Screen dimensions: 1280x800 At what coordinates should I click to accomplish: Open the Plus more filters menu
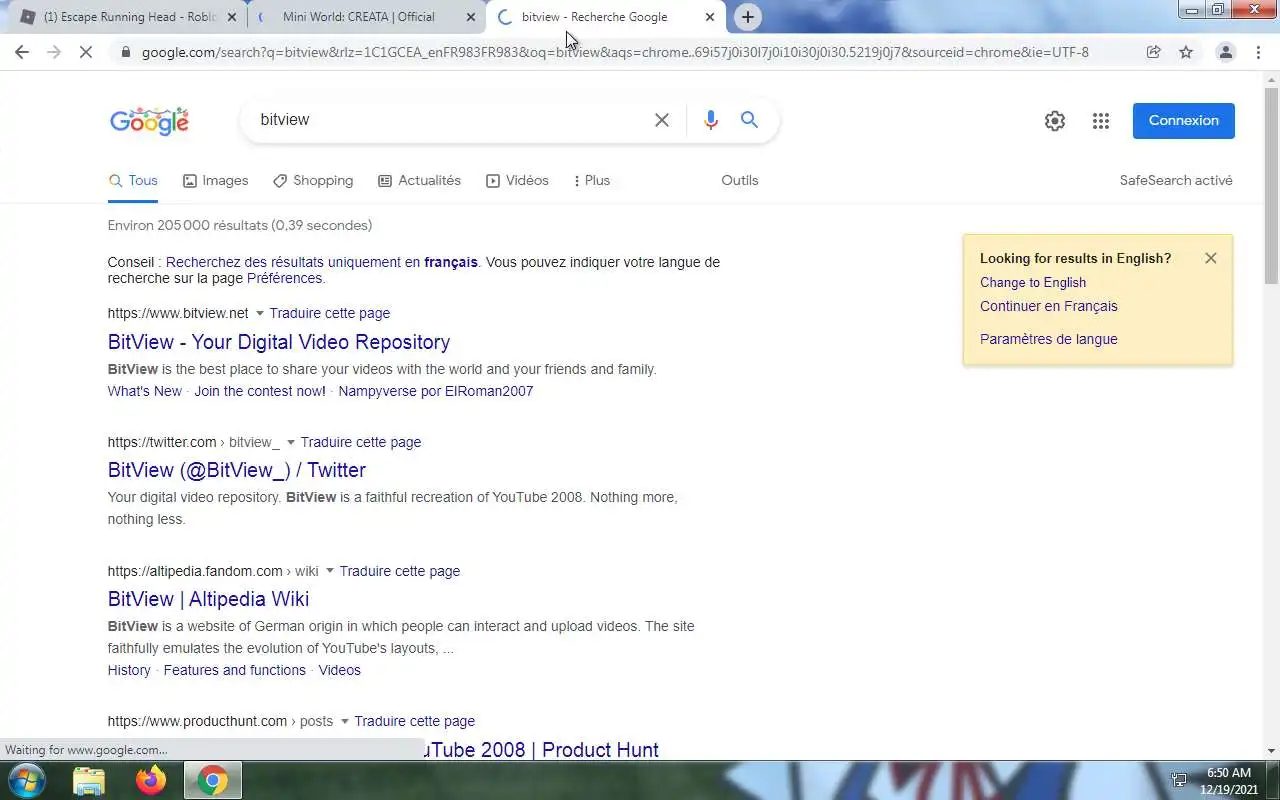591,180
